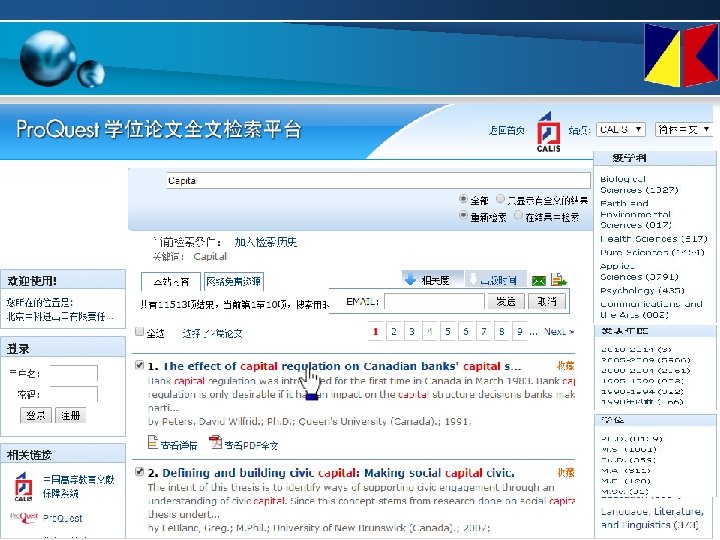The height and width of the screenshot is (540, 720).
Task: Click the 发送 send button
Action: pyautogui.click(x=506, y=302)
